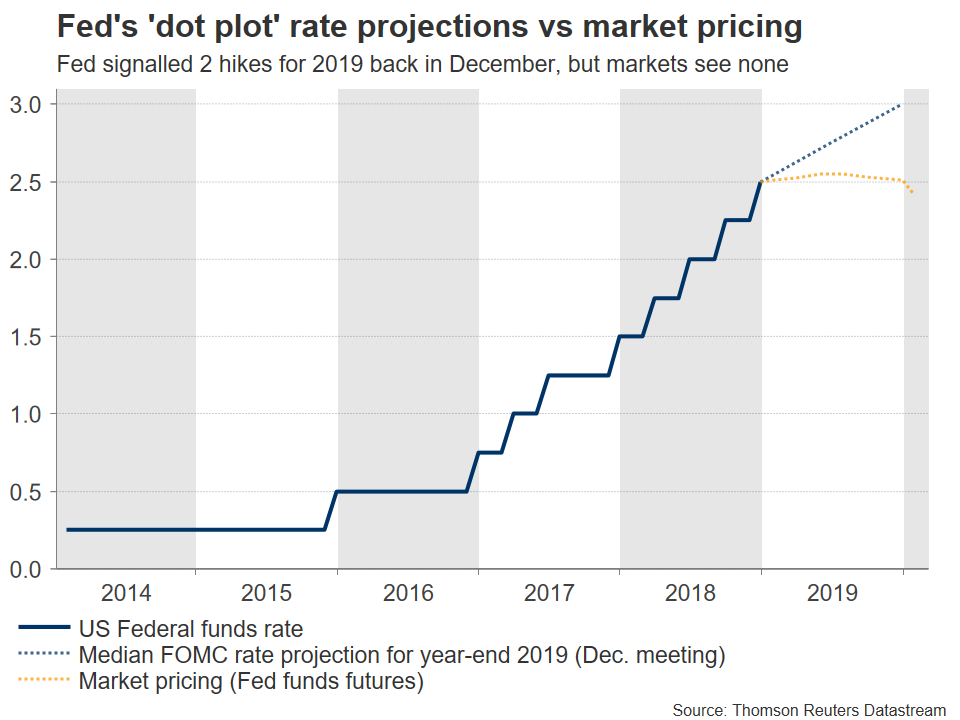The image size is (960, 720).
Task: Click the navy US Federal funds rate legend line
Action: [43, 629]
